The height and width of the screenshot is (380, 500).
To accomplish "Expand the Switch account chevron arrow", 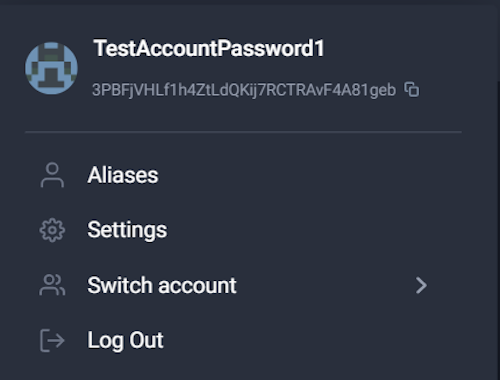I will point(421,285).
